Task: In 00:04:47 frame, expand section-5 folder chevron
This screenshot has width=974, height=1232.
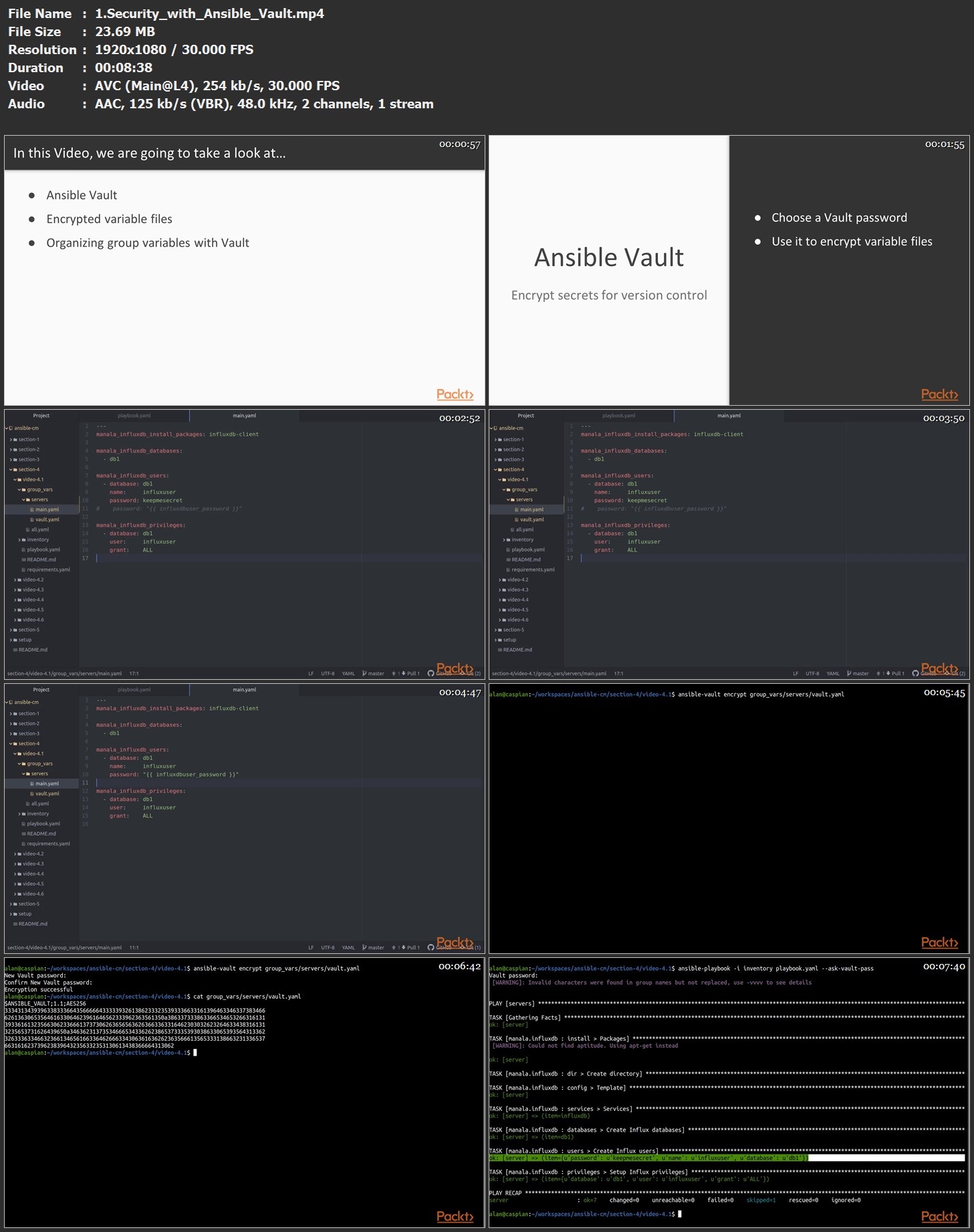Action: coord(11,904)
